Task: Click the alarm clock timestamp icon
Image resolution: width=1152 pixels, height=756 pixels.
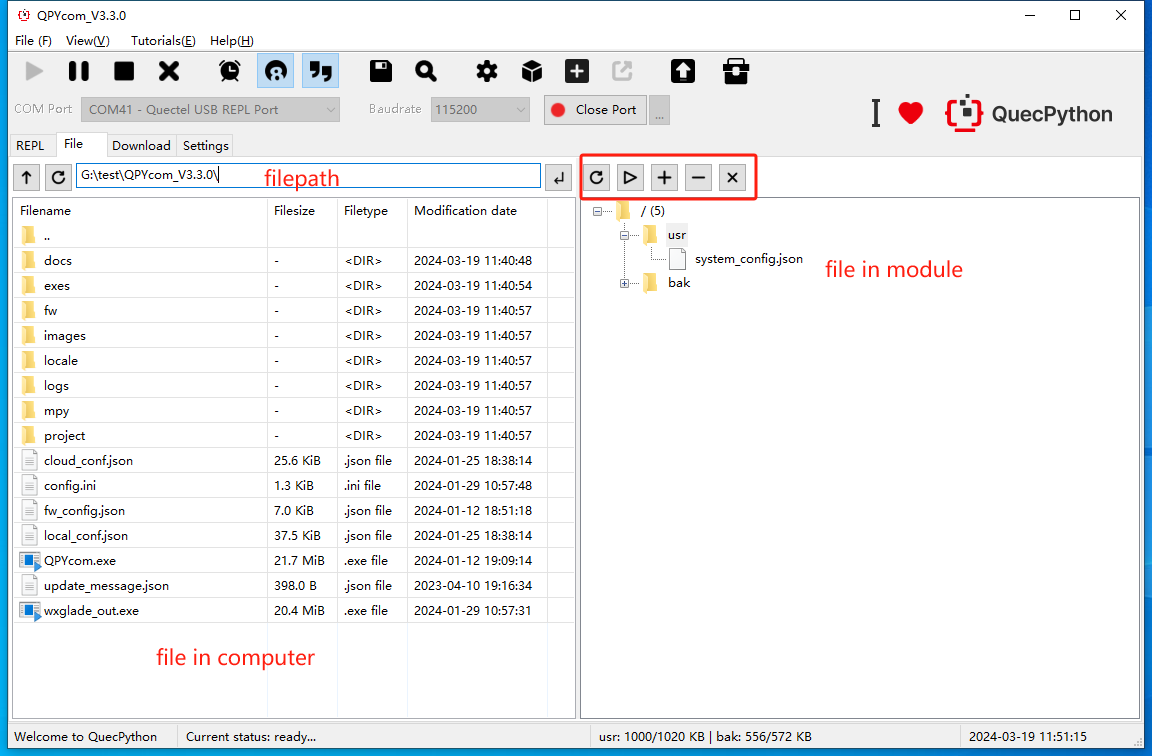Action: pos(230,71)
